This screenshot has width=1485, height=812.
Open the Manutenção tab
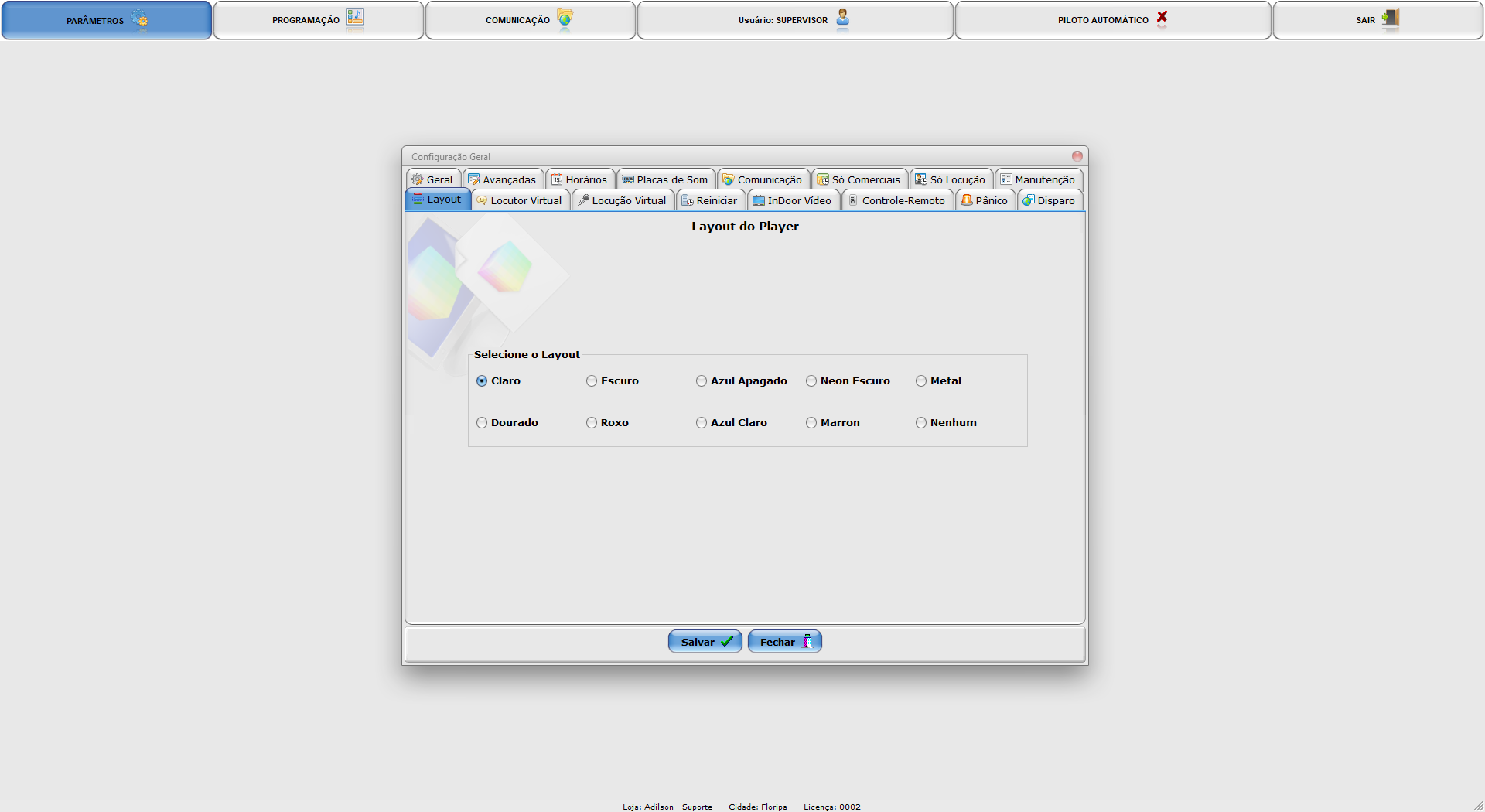[1039, 179]
